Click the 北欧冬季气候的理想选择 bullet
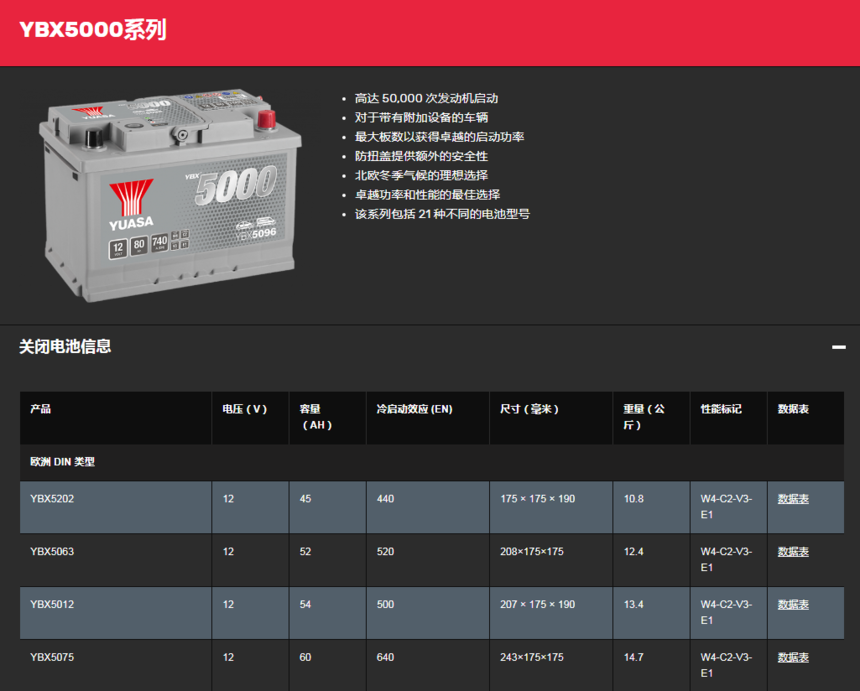This screenshot has width=860, height=691. pyautogui.click(x=421, y=175)
